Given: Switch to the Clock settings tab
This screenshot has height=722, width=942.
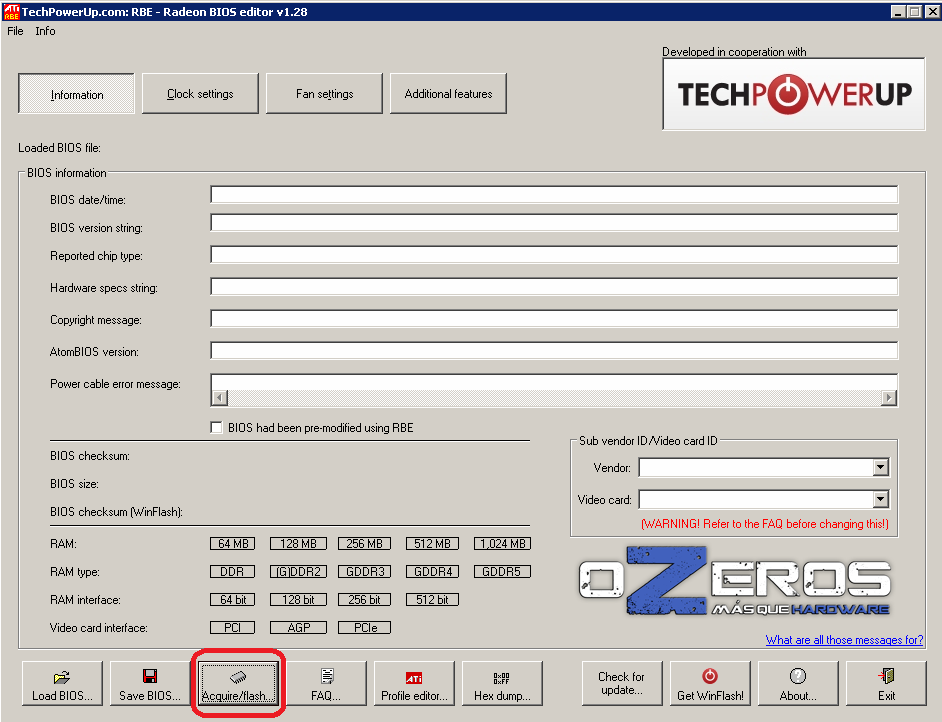Looking at the screenshot, I should pos(200,94).
